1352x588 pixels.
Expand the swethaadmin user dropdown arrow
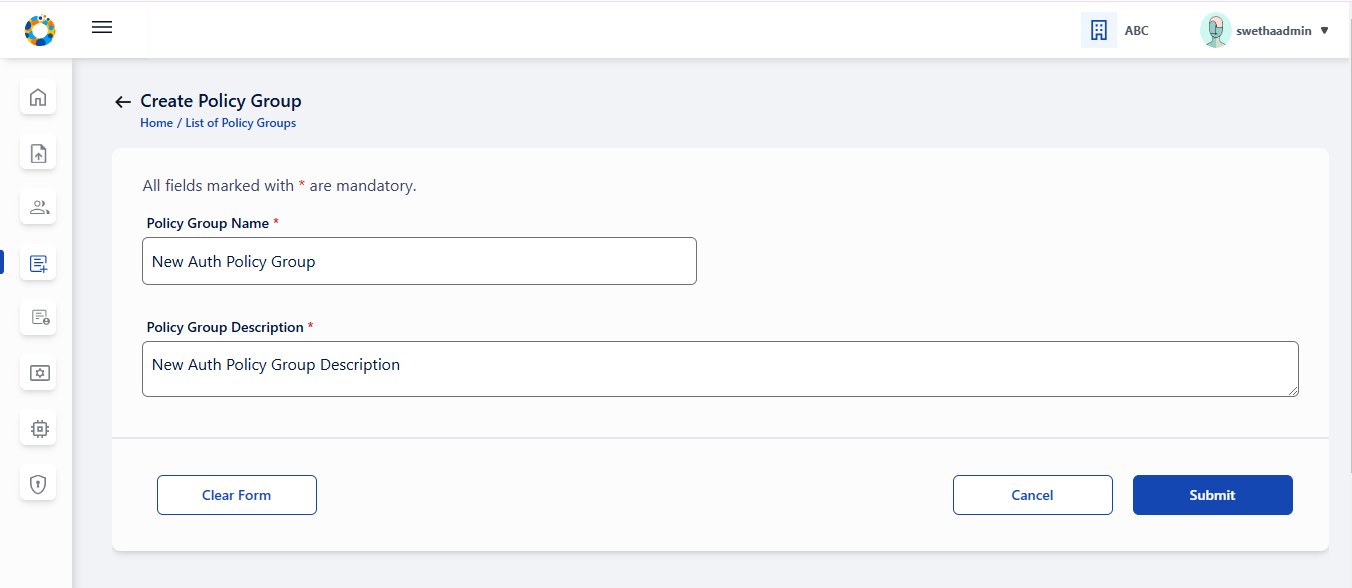pyautogui.click(x=1325, y=31)
